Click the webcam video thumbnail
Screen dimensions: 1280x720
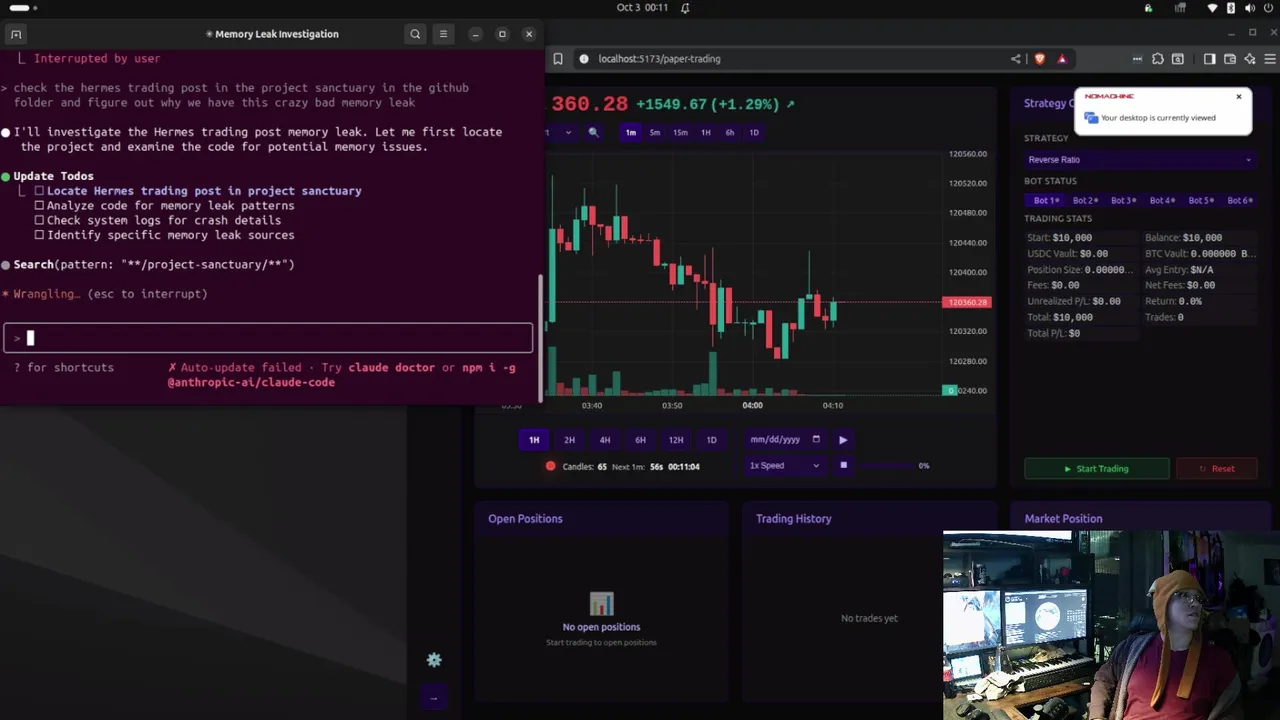pos(1111,625)
